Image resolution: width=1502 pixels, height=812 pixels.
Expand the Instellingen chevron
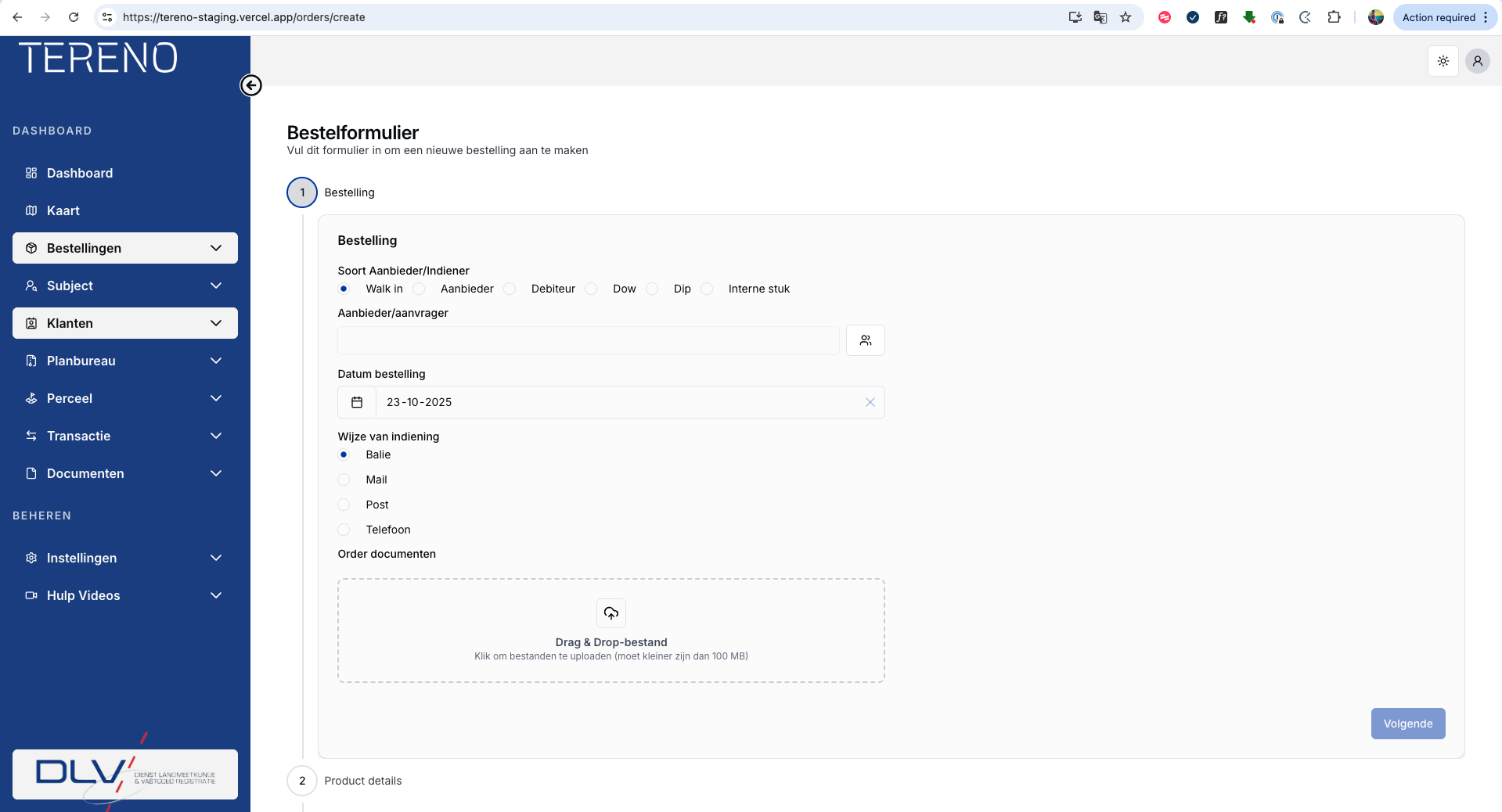pos(216,558)
